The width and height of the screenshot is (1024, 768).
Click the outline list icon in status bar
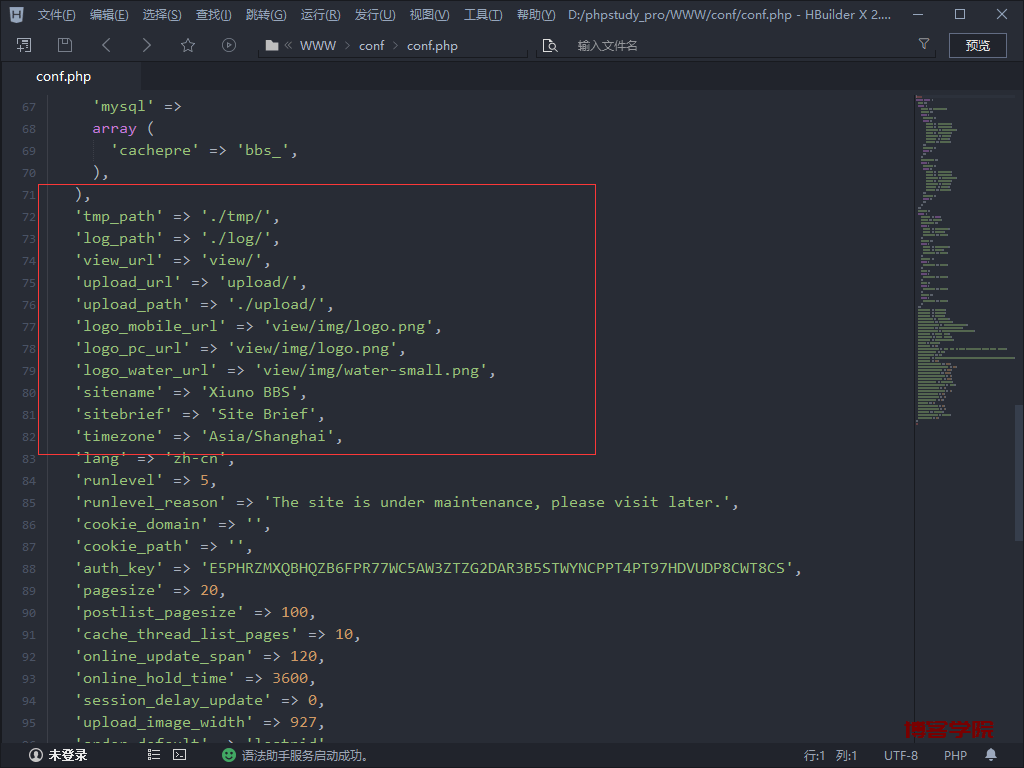(x=154, y=755)
